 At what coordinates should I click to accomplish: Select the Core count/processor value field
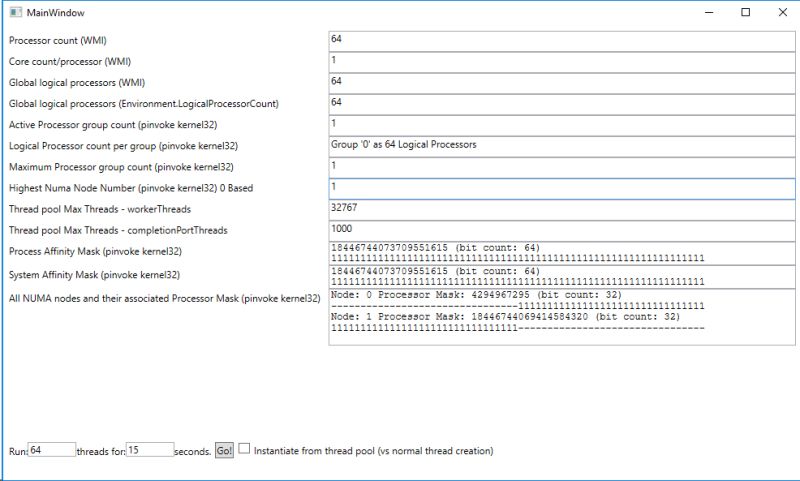click(x=562, y=62)
